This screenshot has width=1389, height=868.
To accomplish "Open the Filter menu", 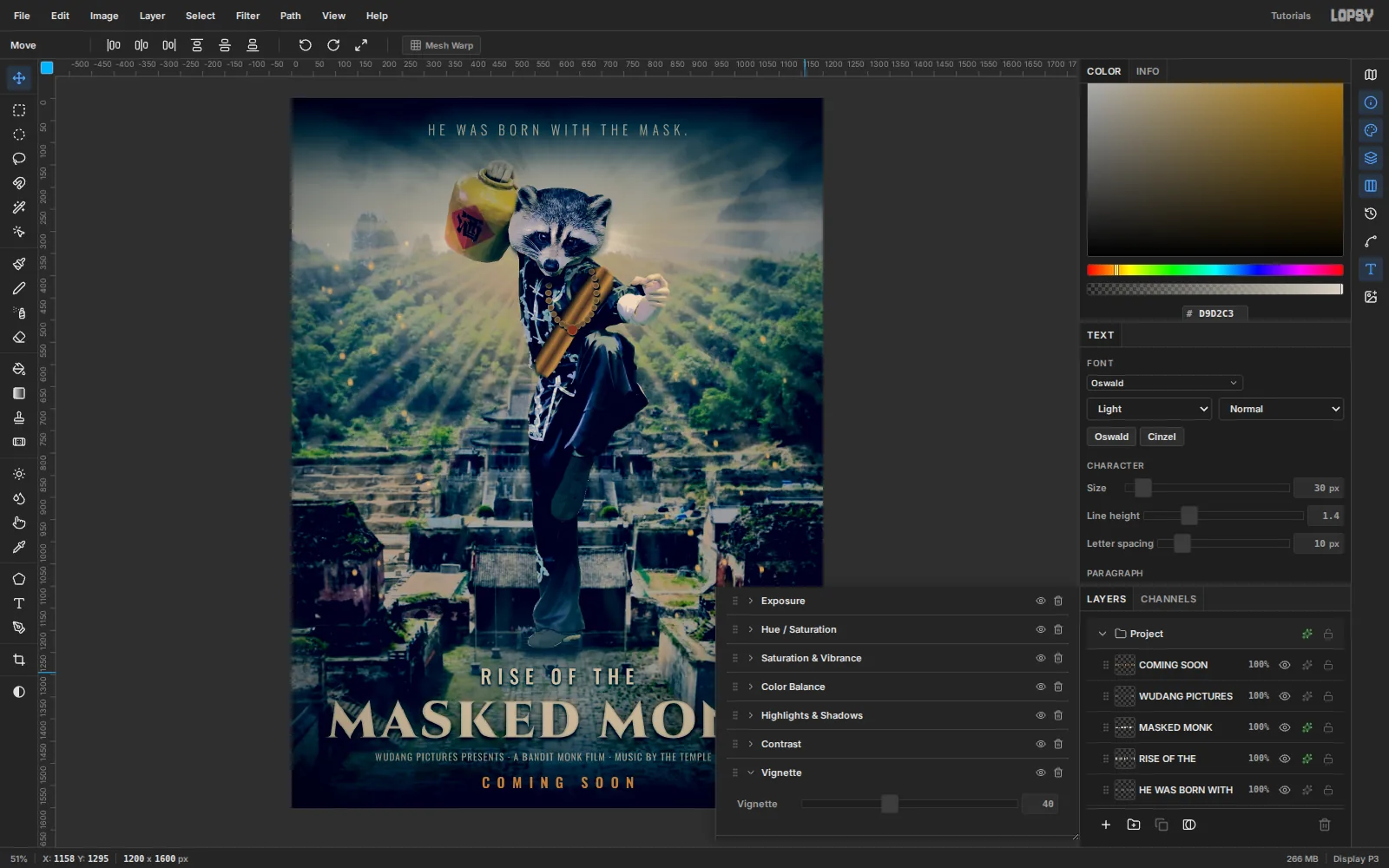I will click(x=247, y=16).
